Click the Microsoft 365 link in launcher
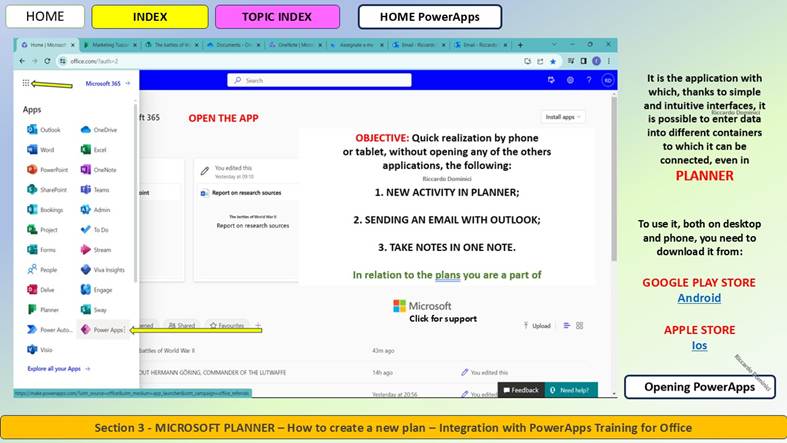The width and height of the screenshot is (787, 443). click(x=107, y=83)
